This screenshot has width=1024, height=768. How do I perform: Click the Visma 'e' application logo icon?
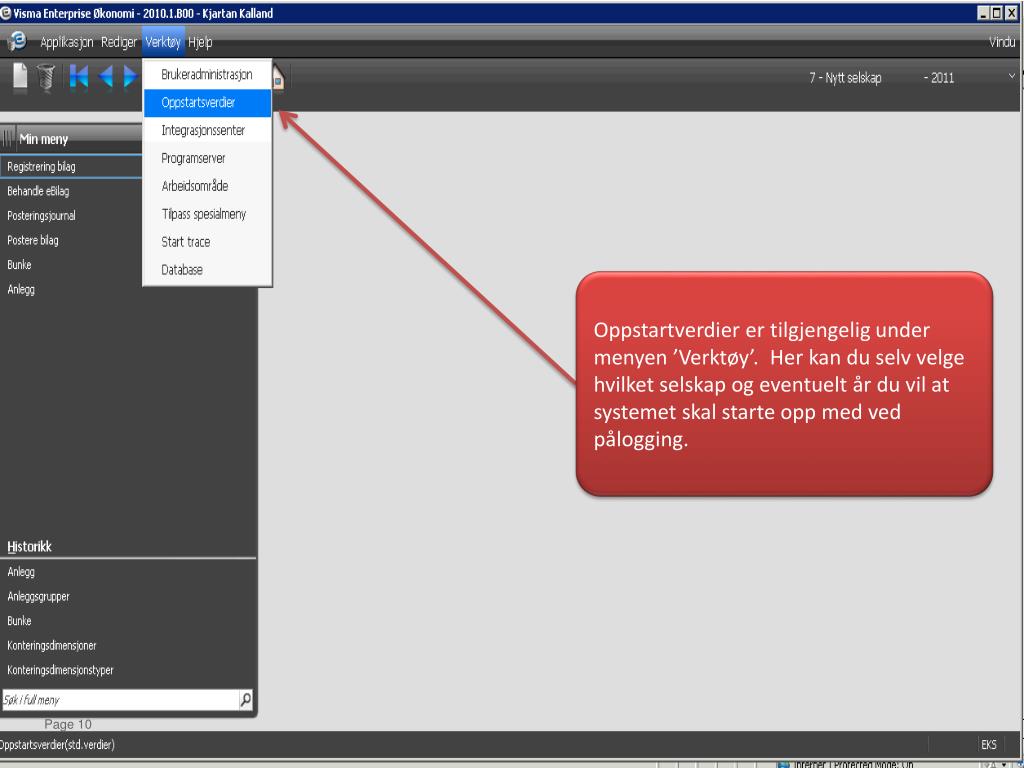pos(16,41)
